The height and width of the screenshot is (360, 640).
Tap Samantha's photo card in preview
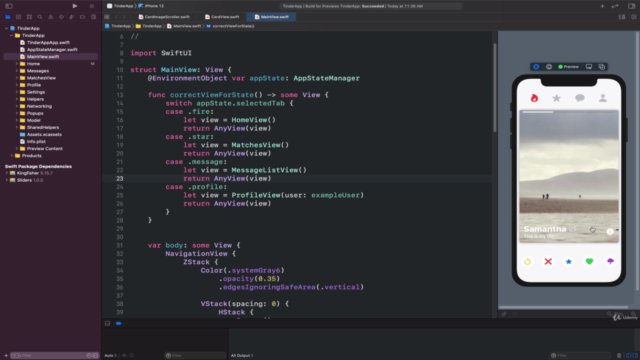569,176
